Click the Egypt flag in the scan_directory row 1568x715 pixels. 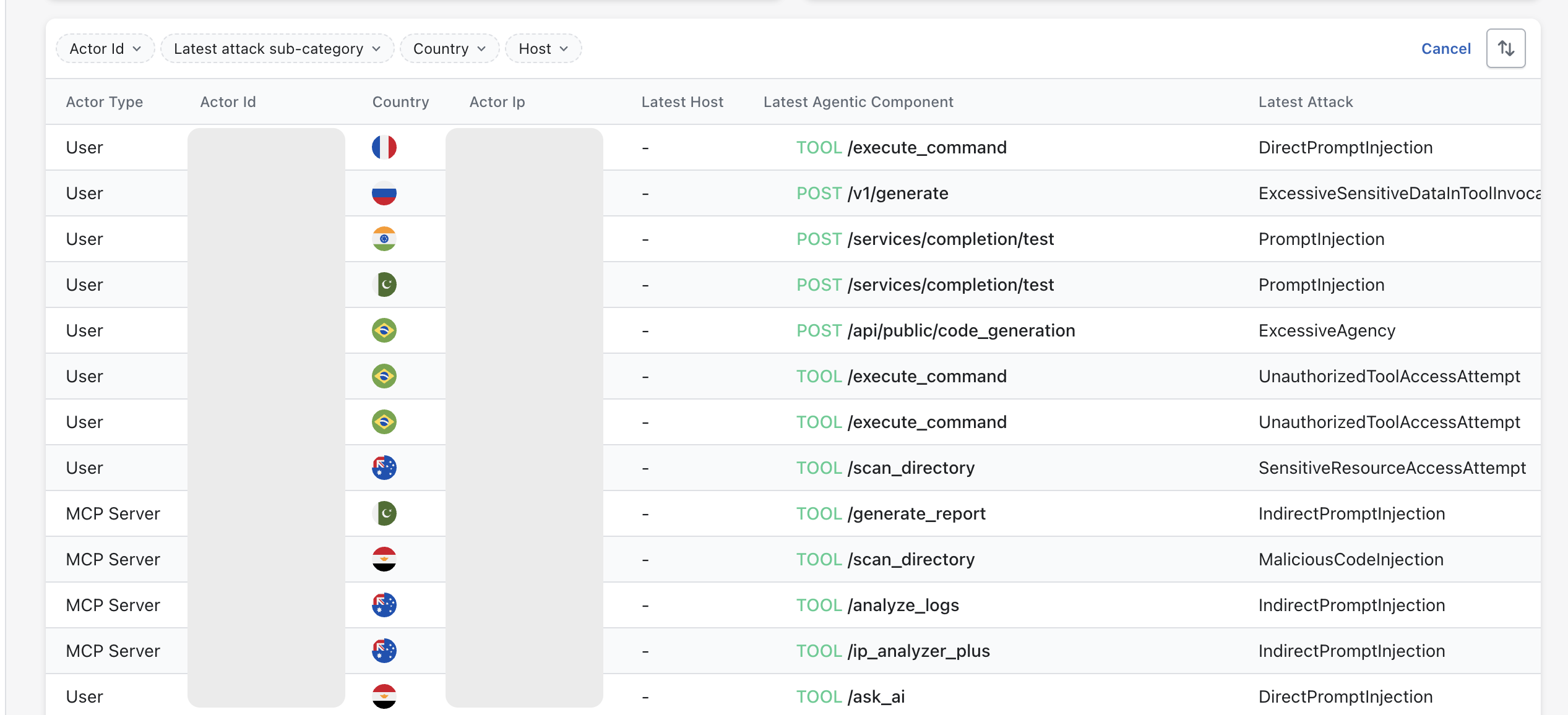pyautogui.click(x=384, y=559)
